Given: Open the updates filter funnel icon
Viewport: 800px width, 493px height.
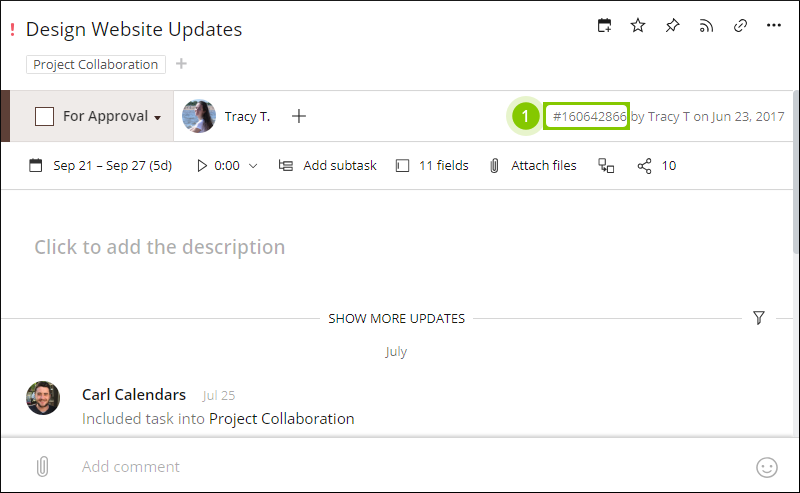Looking at the screenshot, I should pos(759,318).
